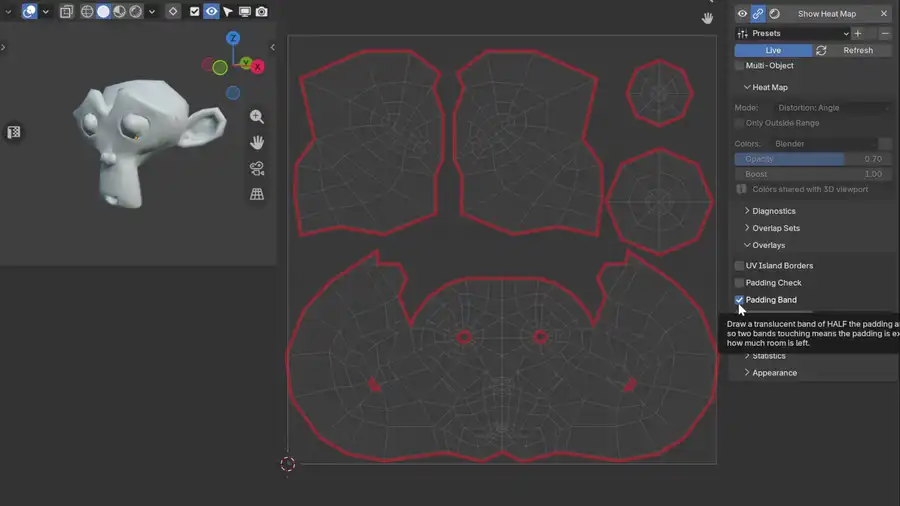The image size is (900, 506).
Task: Switch to material preview shading
Action: (119, 11)
